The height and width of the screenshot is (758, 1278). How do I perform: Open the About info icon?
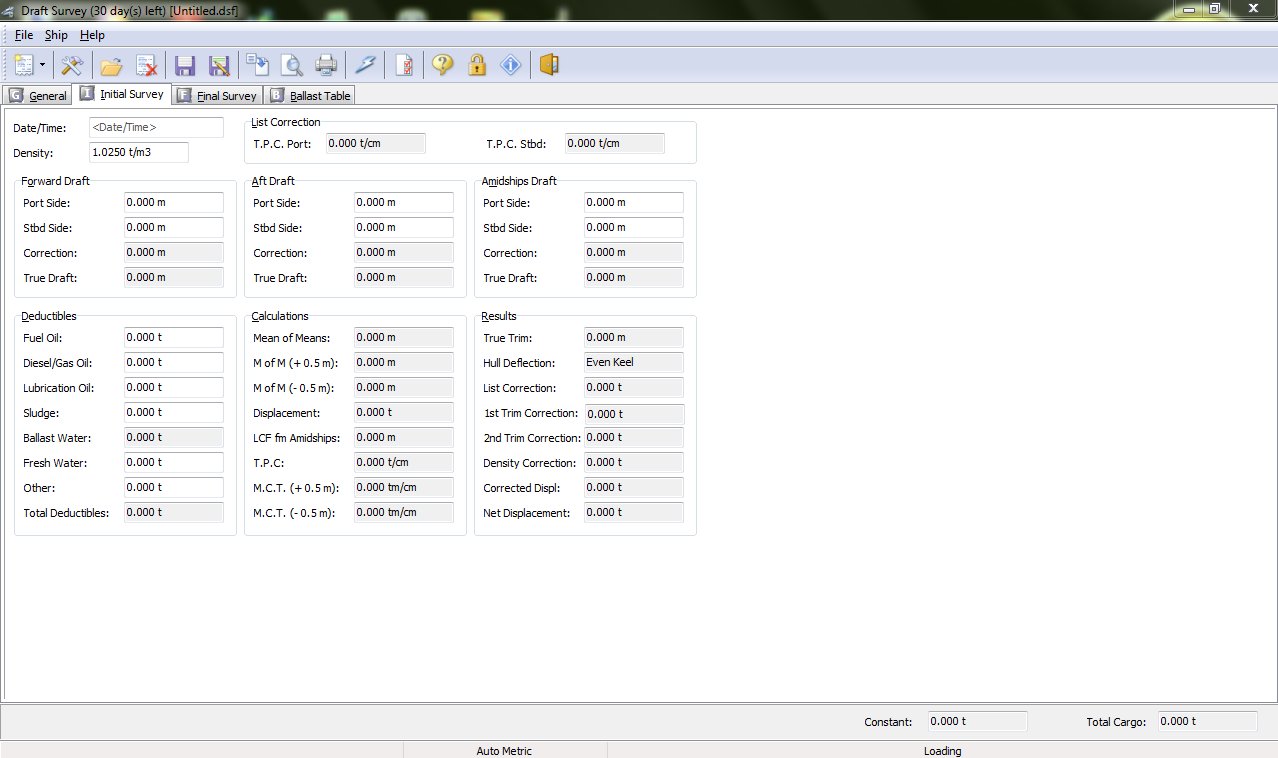point(511,64)
